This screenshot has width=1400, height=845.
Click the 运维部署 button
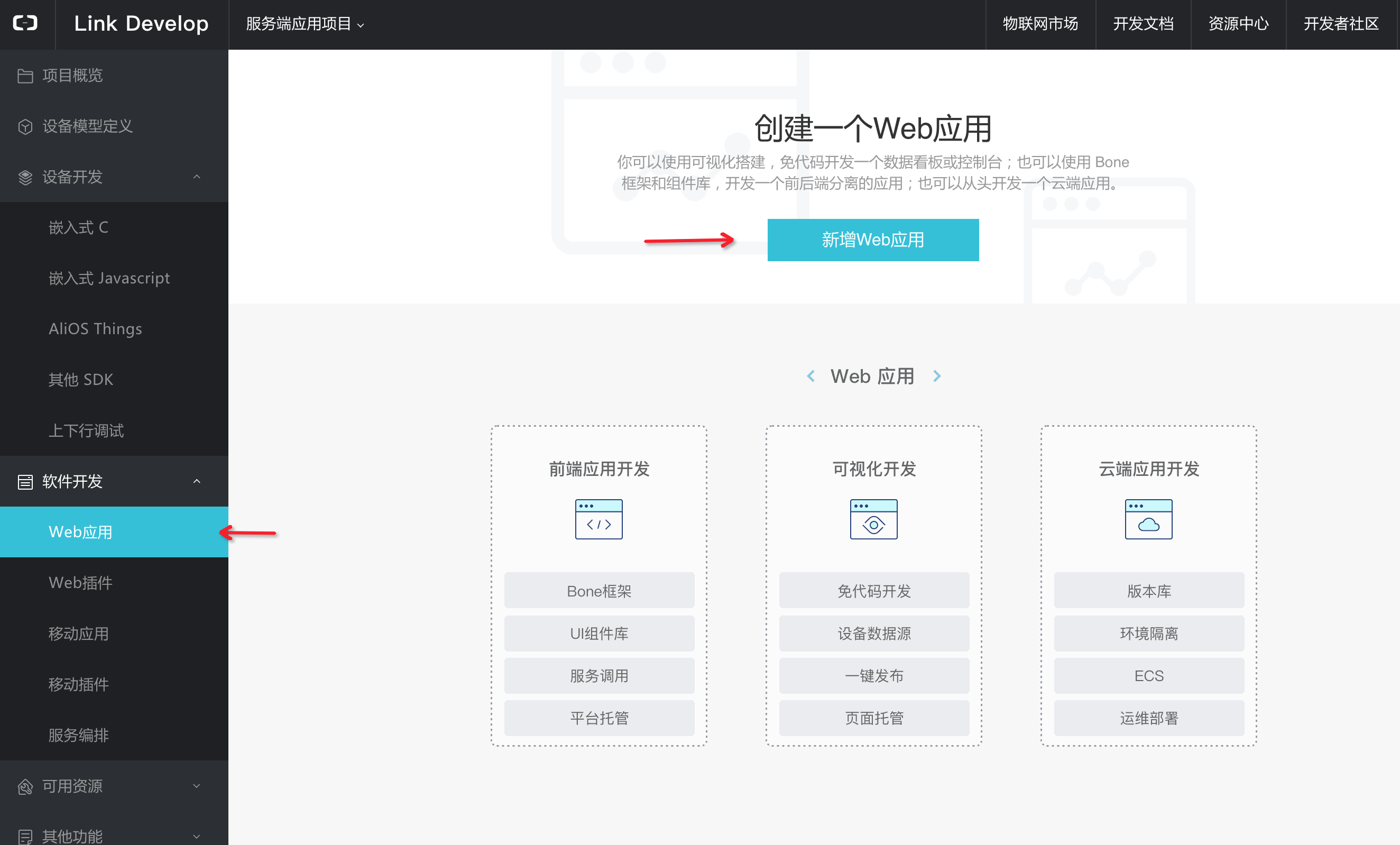point(1149,718)
